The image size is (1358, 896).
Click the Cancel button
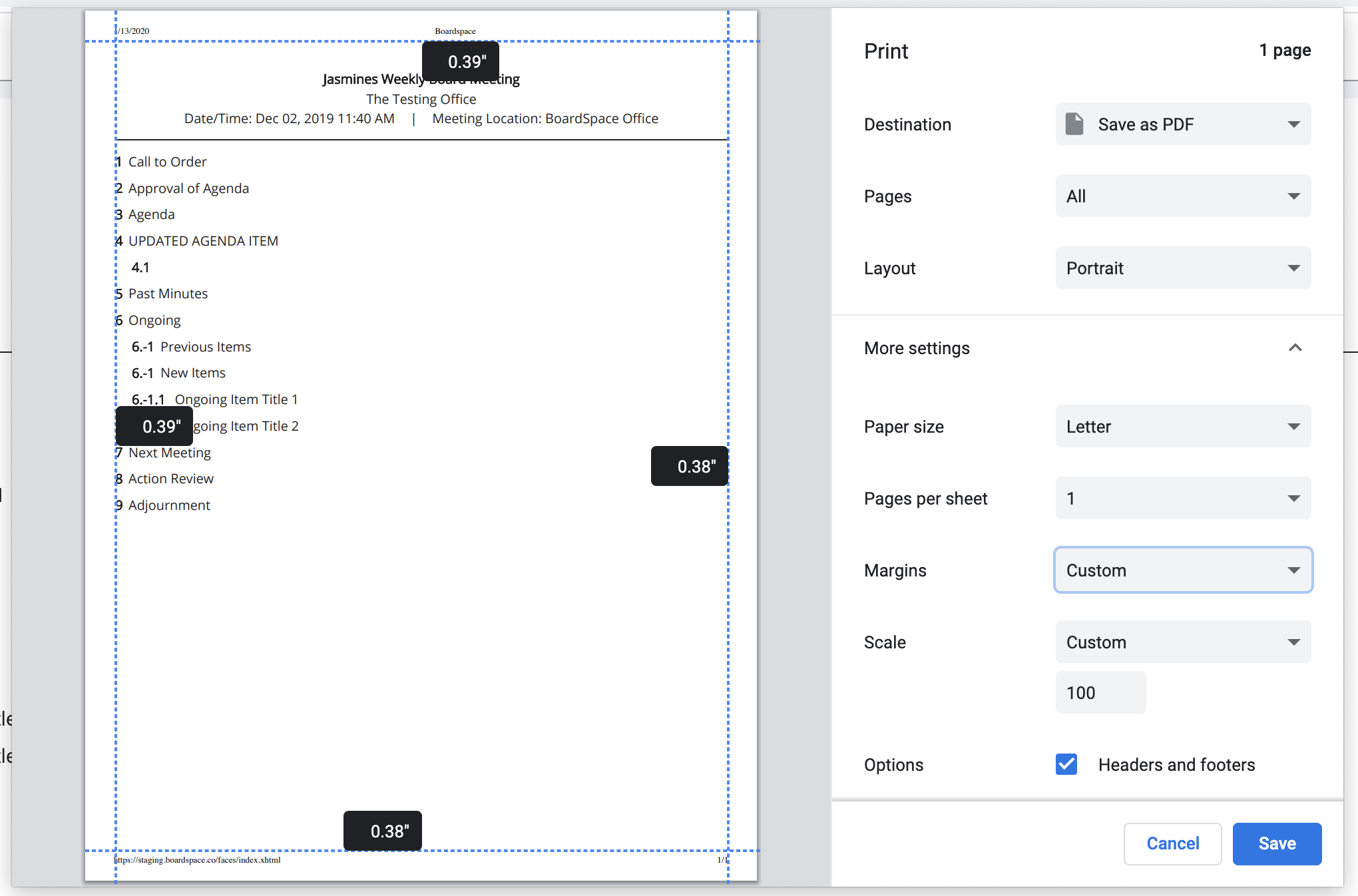(x=1172, y=843)
